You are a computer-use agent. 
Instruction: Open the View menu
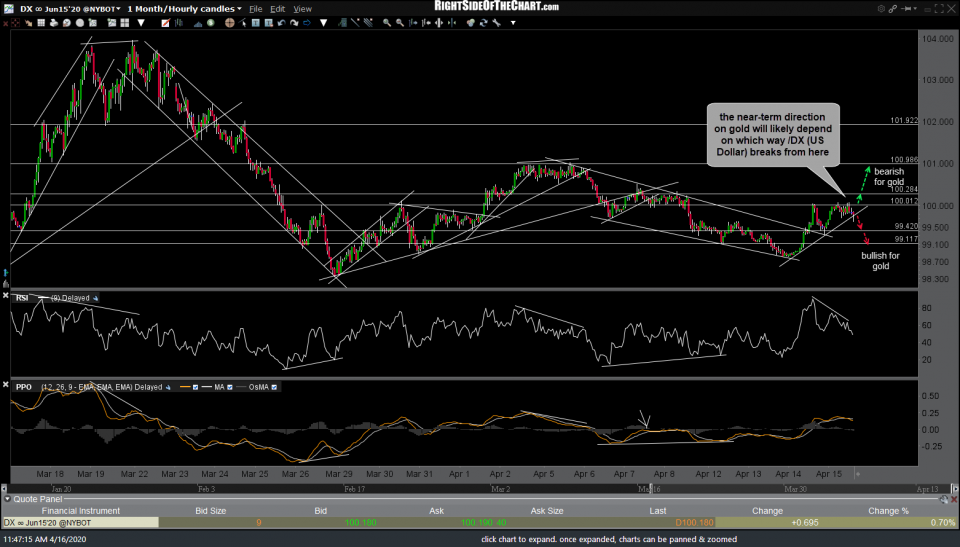[302, 9]
